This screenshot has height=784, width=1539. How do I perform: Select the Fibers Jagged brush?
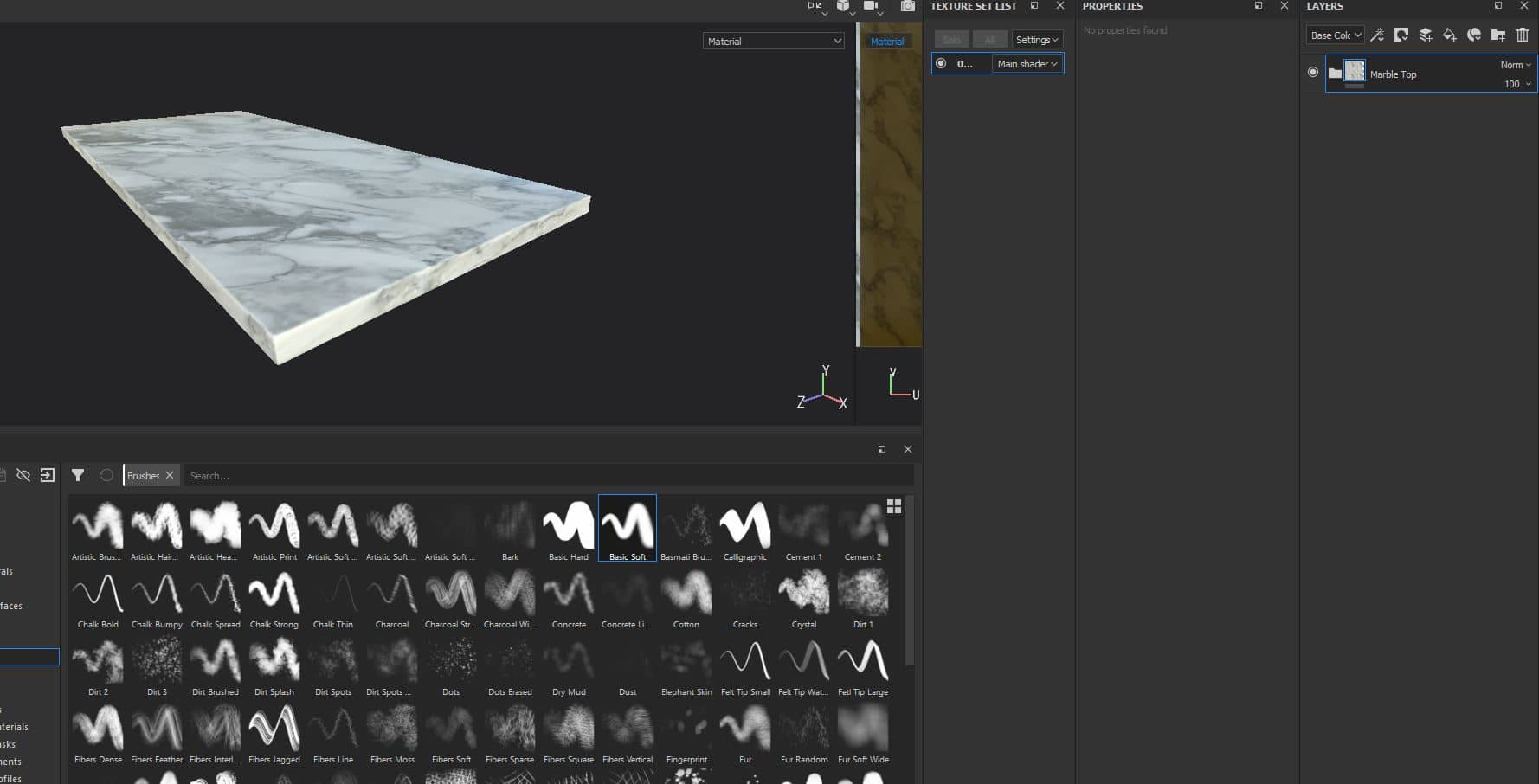274,732
